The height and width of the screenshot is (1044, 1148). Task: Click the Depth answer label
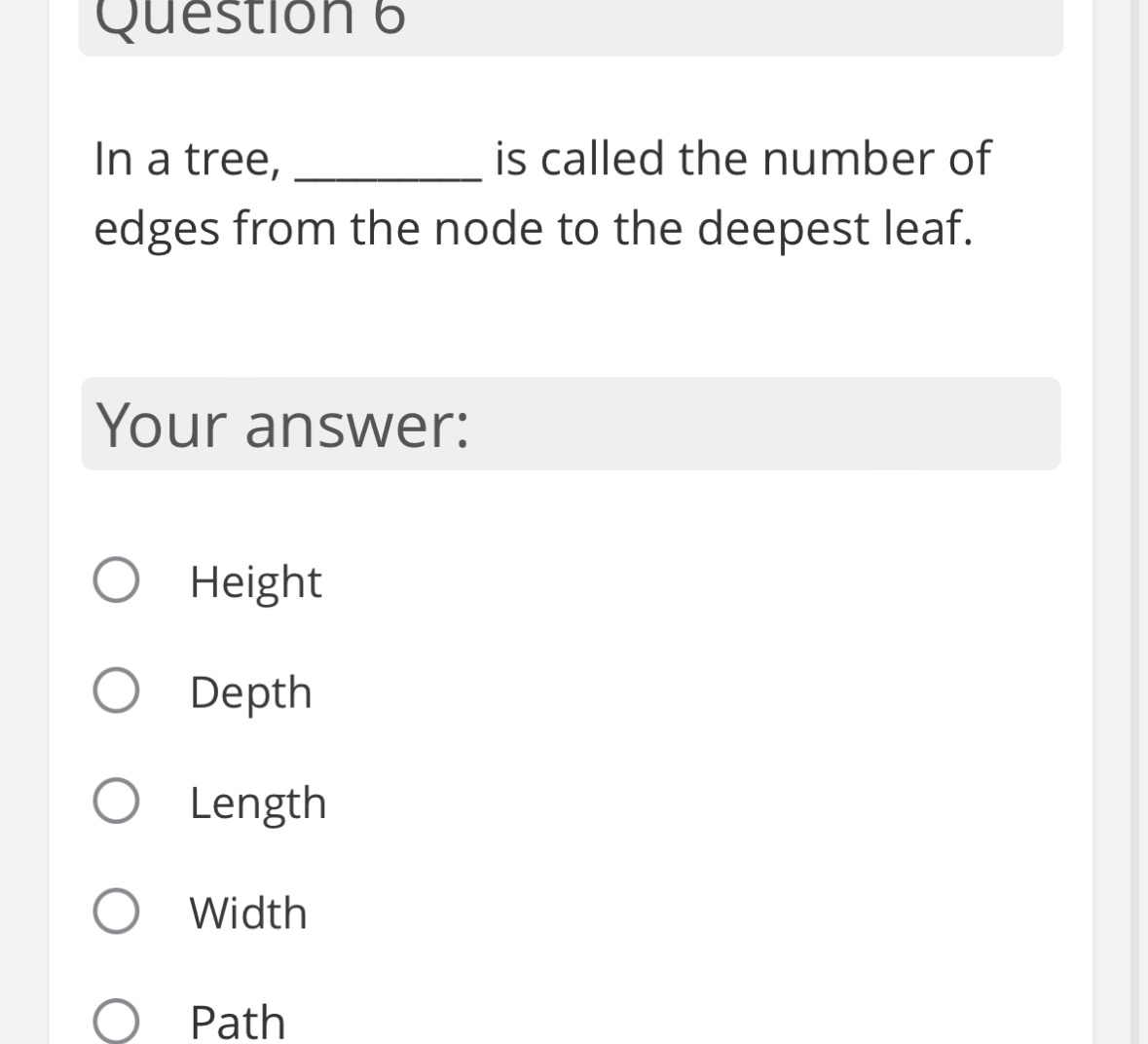click(251, 692)
